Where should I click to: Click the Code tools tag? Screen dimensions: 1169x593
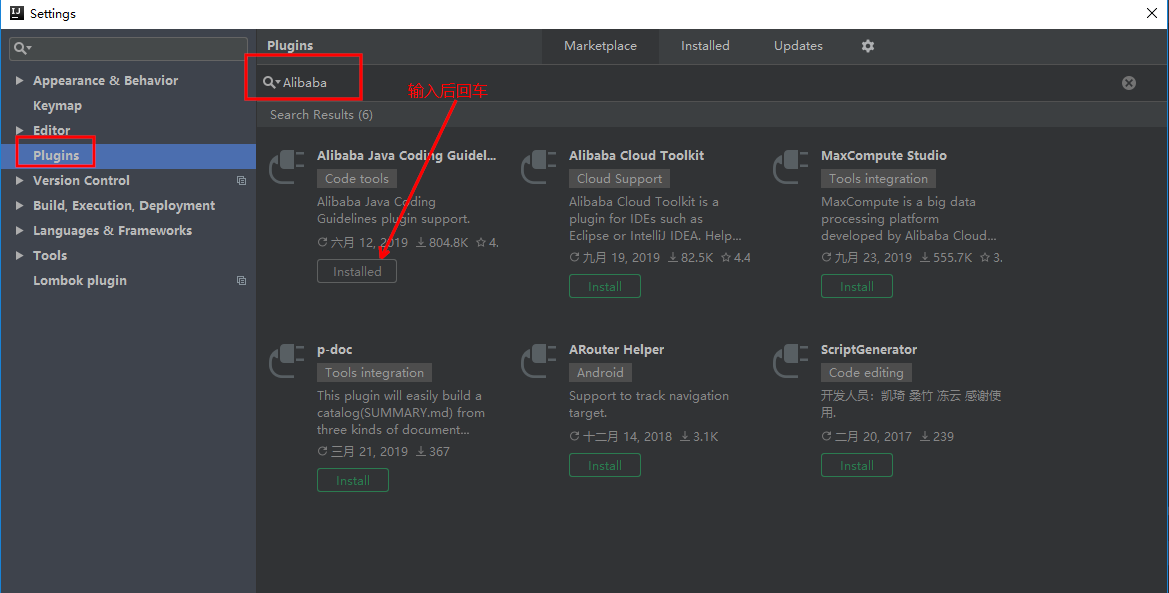[x=357, y=179]
